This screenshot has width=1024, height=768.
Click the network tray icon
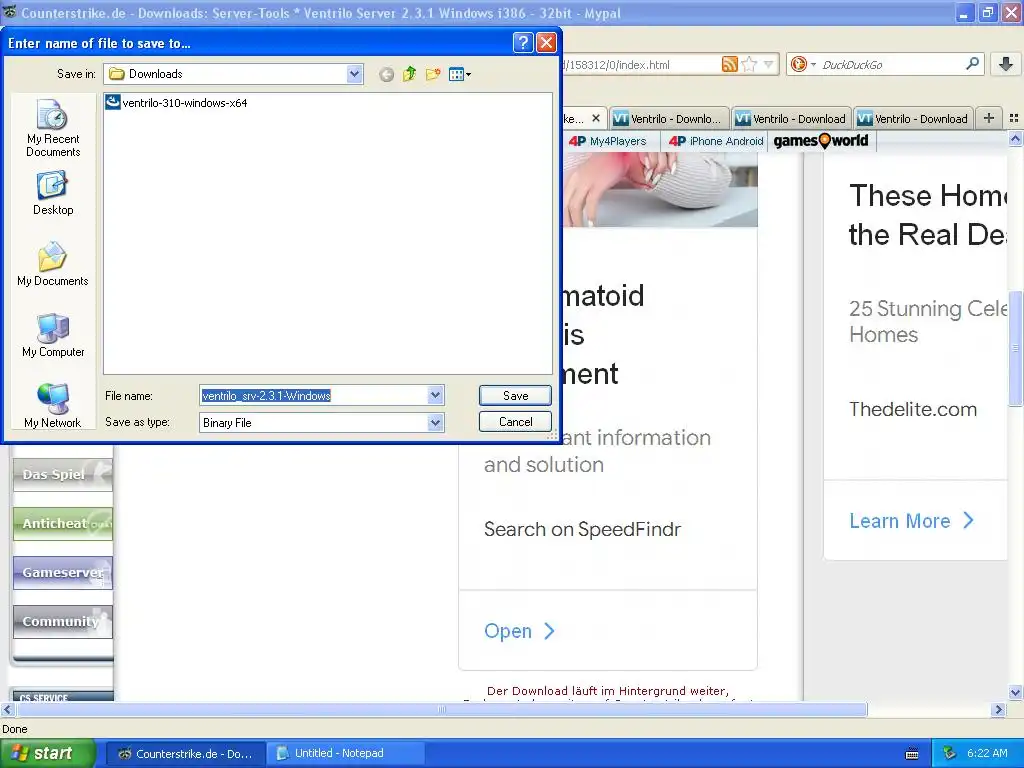pos(950,754)
